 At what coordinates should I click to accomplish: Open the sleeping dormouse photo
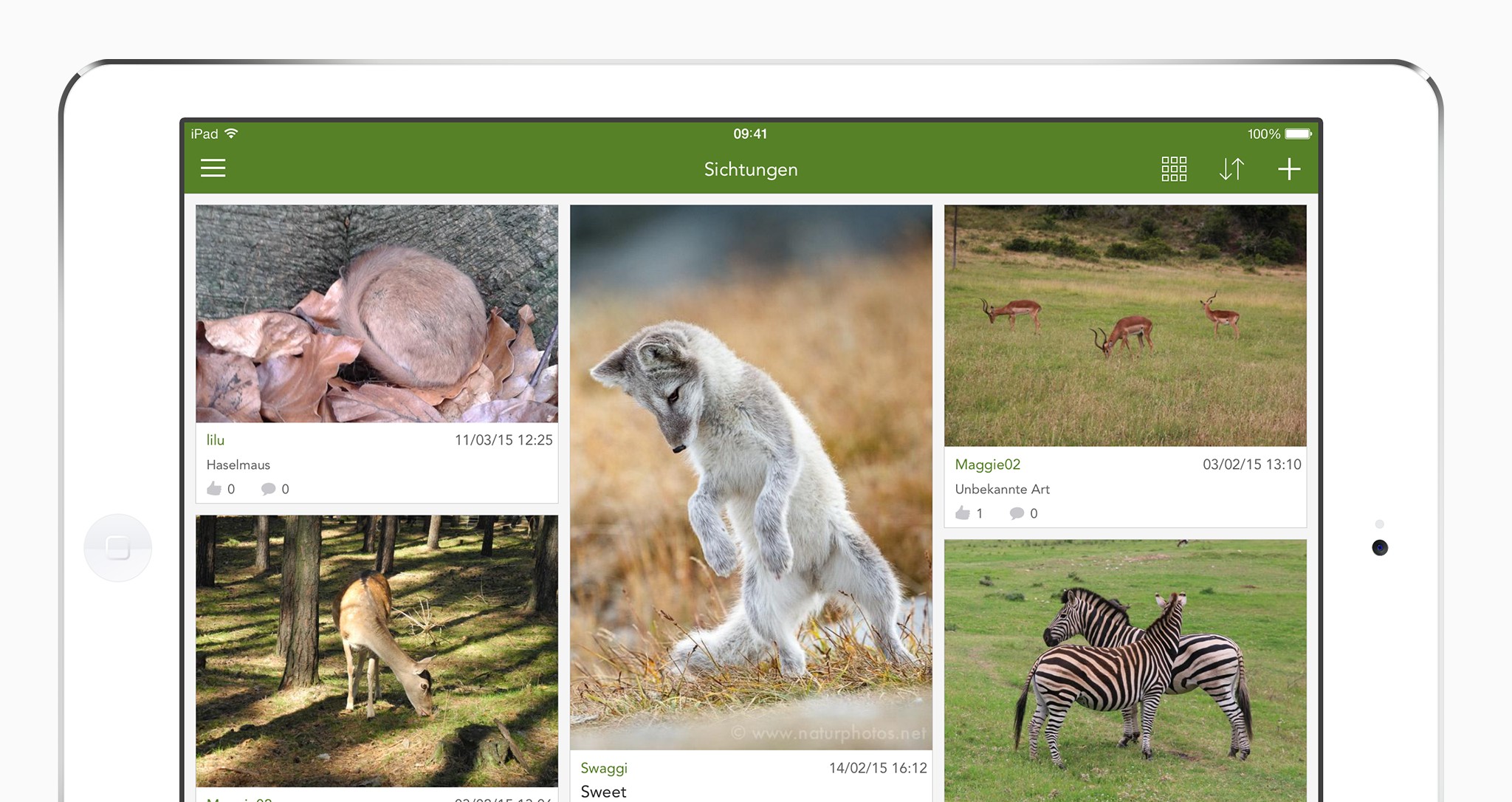pyautogui.click(x=377, y=314)
